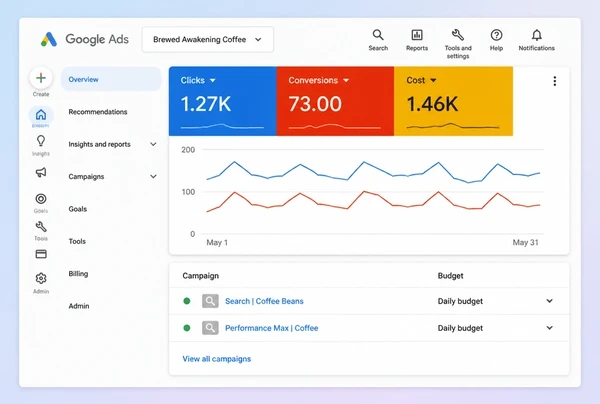The width and height of the screenshot is (600, 404).
Task: Select the Insights lightbulb icon
Action: 41,141
